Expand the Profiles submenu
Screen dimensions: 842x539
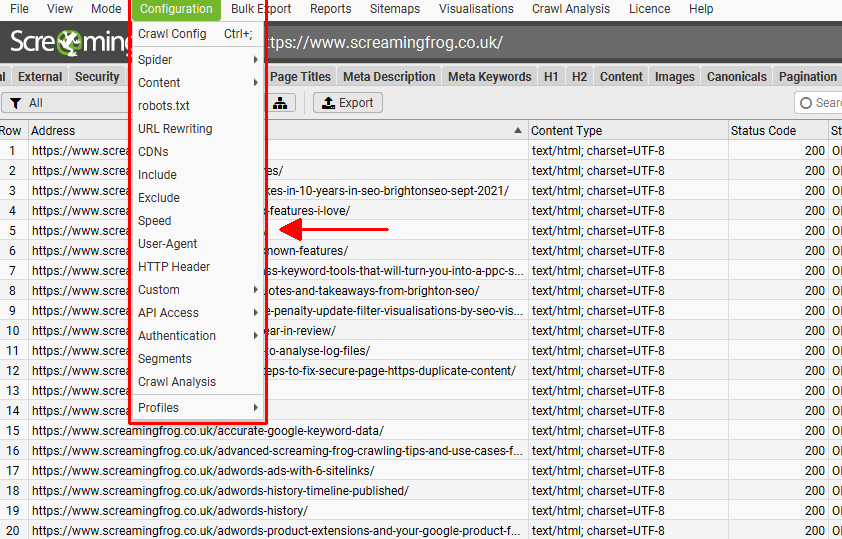(197, 408)
